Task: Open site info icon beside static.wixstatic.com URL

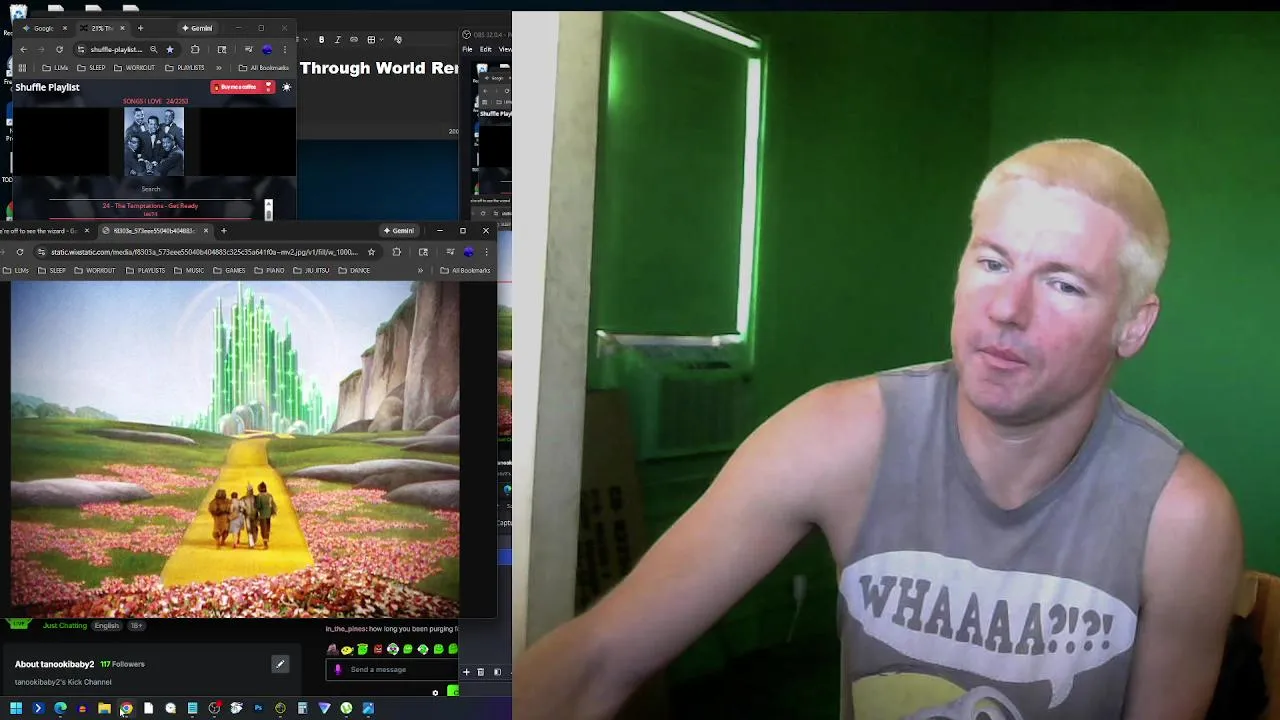Action: tap(41, 252)
